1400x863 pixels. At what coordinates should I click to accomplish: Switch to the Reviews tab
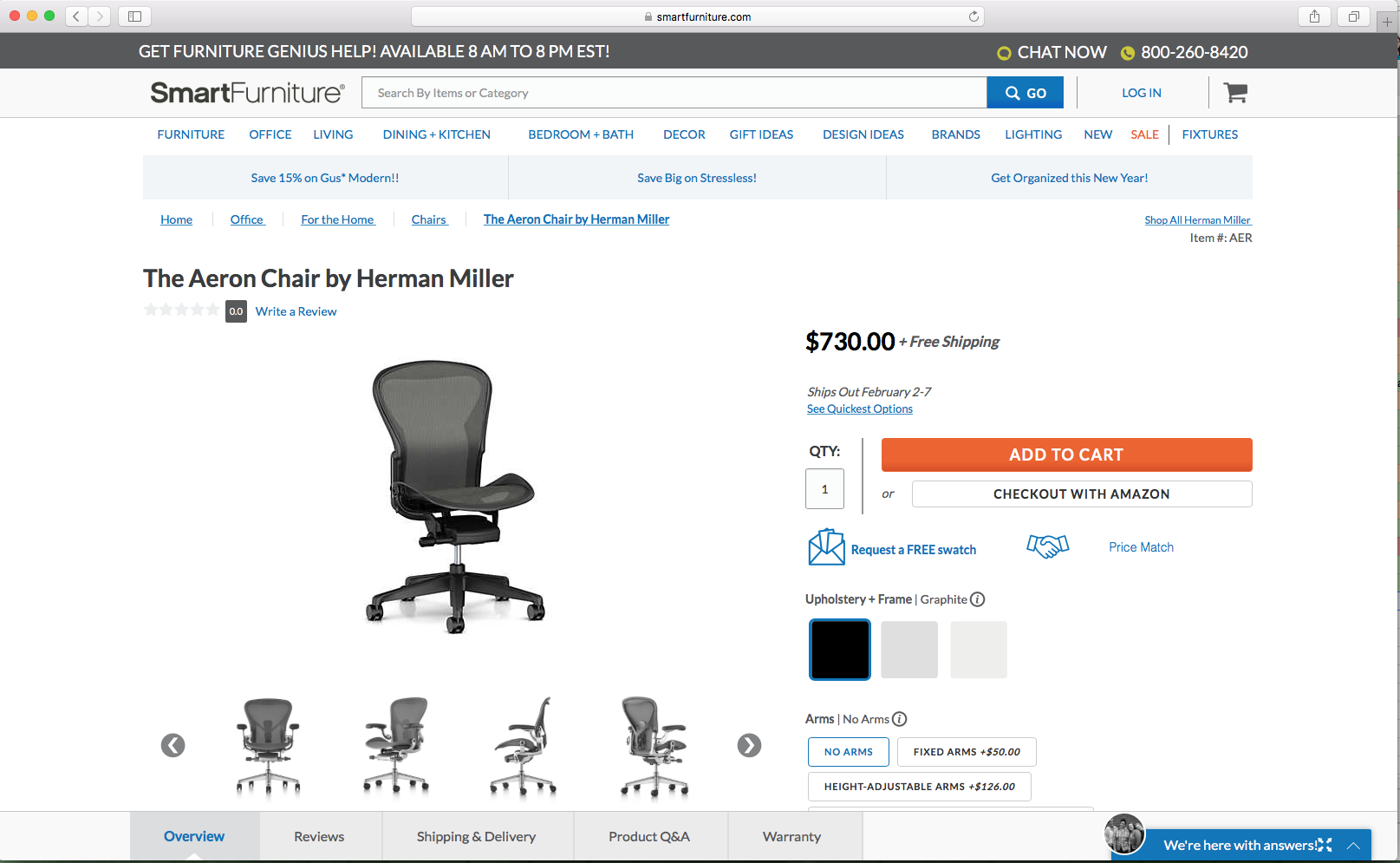coord(319,837)
